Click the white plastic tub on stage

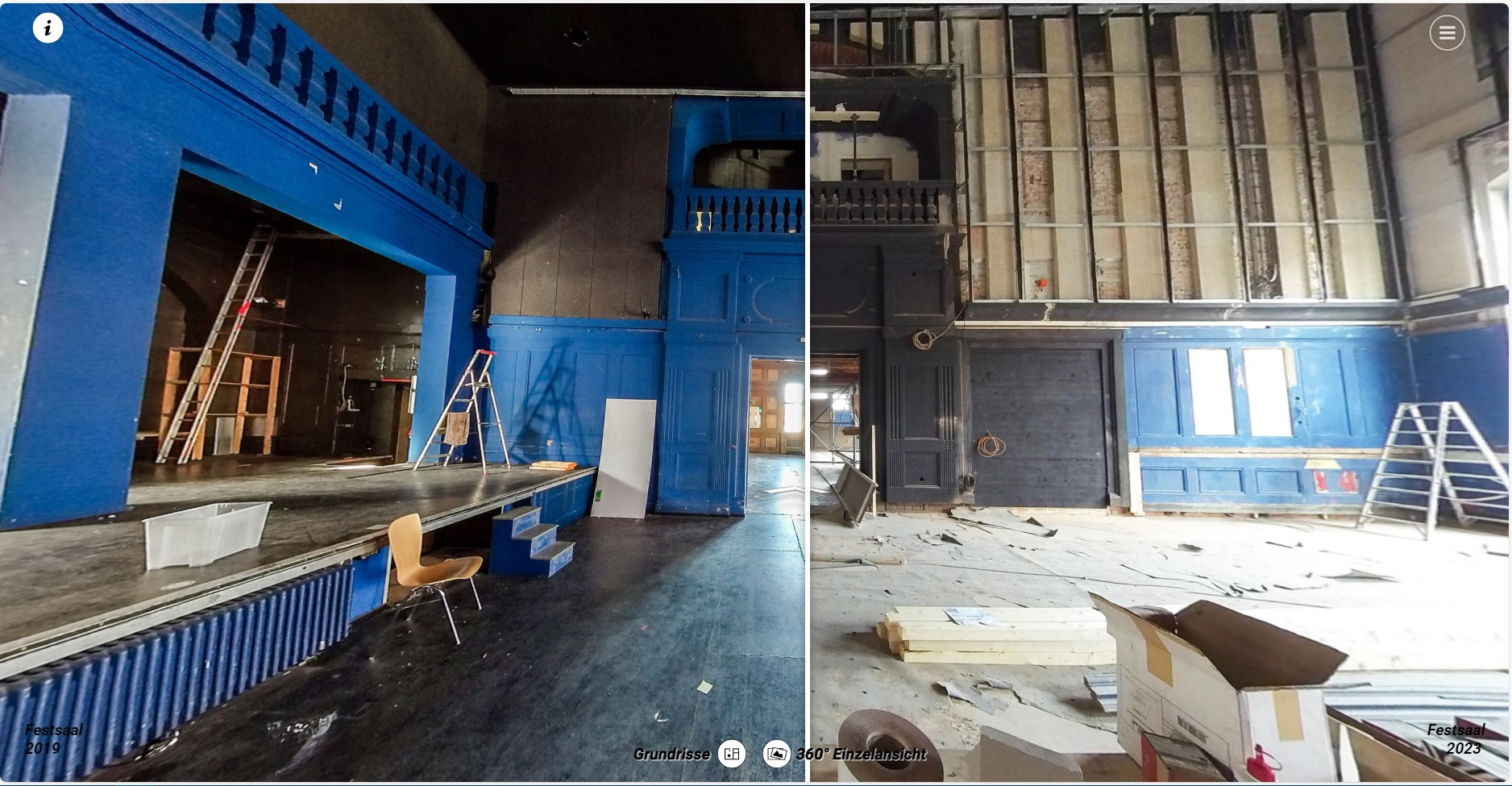[206, 532]
